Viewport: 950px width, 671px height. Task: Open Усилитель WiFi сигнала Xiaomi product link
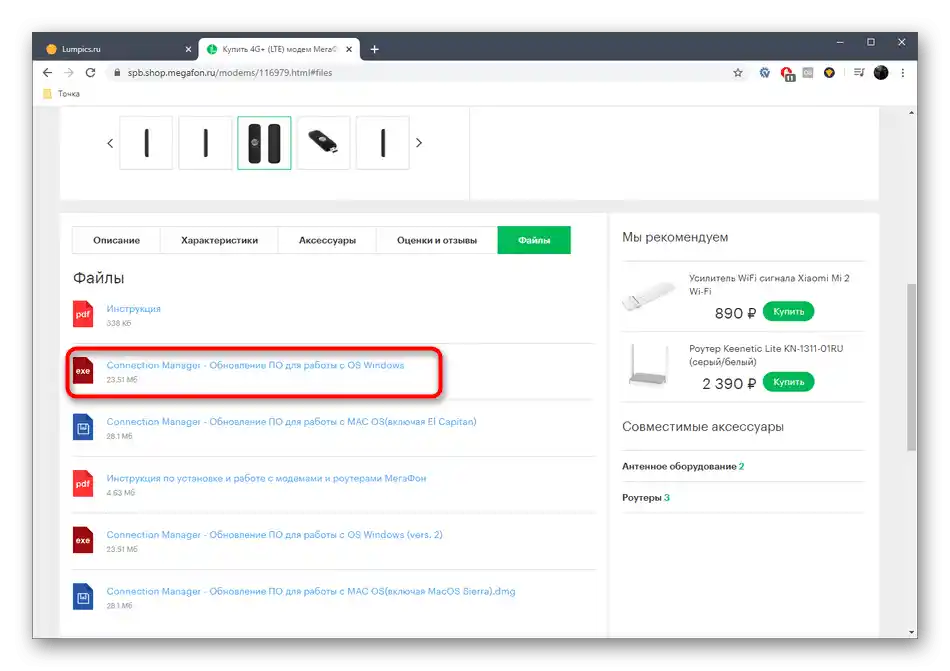[769, 285]
